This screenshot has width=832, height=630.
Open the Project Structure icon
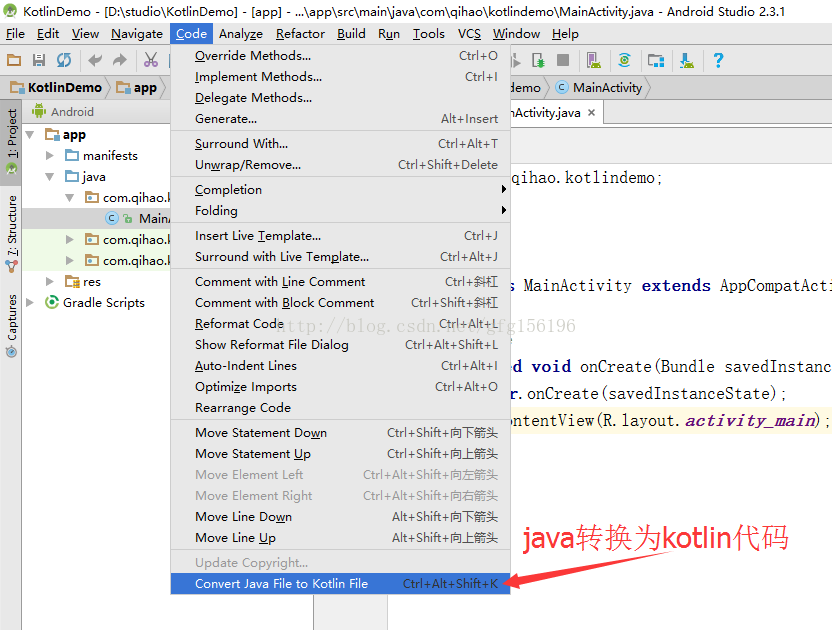tap(656, 61)
